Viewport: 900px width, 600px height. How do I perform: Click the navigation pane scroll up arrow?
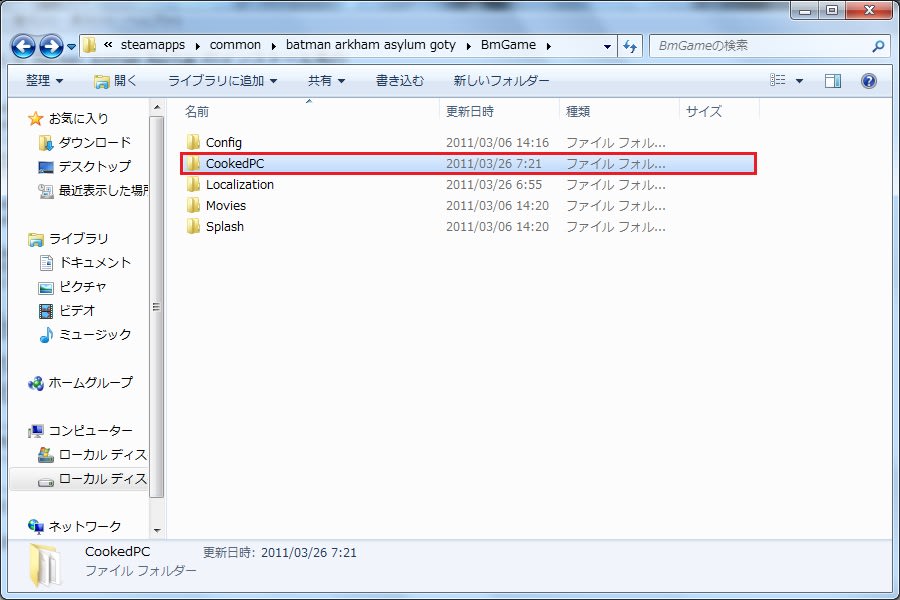click(157, 107)
